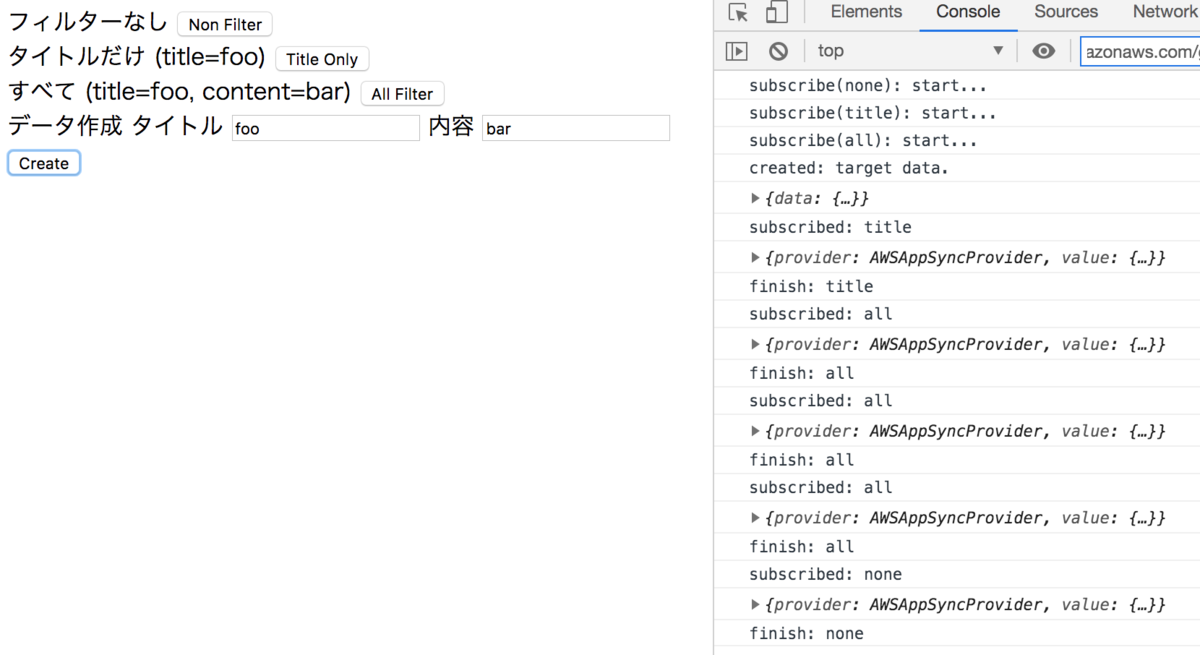Clear the console with the ban icon
The image size is (1200, 655).
[x=779, y=51]
